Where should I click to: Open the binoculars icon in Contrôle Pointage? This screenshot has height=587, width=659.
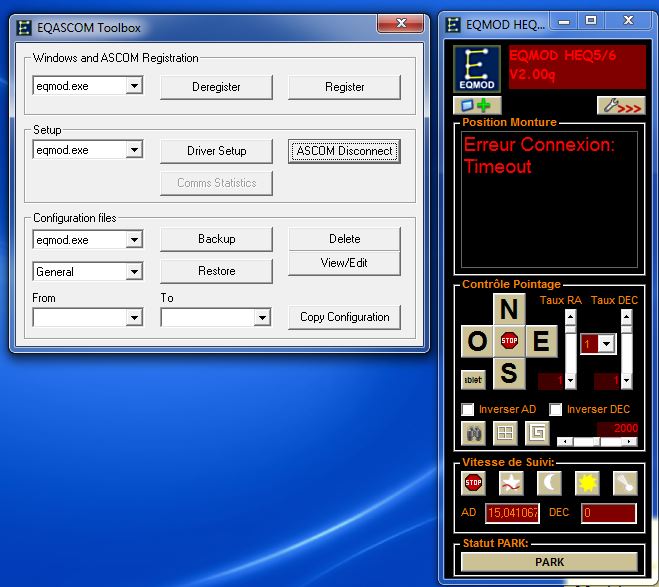[474, 433]
